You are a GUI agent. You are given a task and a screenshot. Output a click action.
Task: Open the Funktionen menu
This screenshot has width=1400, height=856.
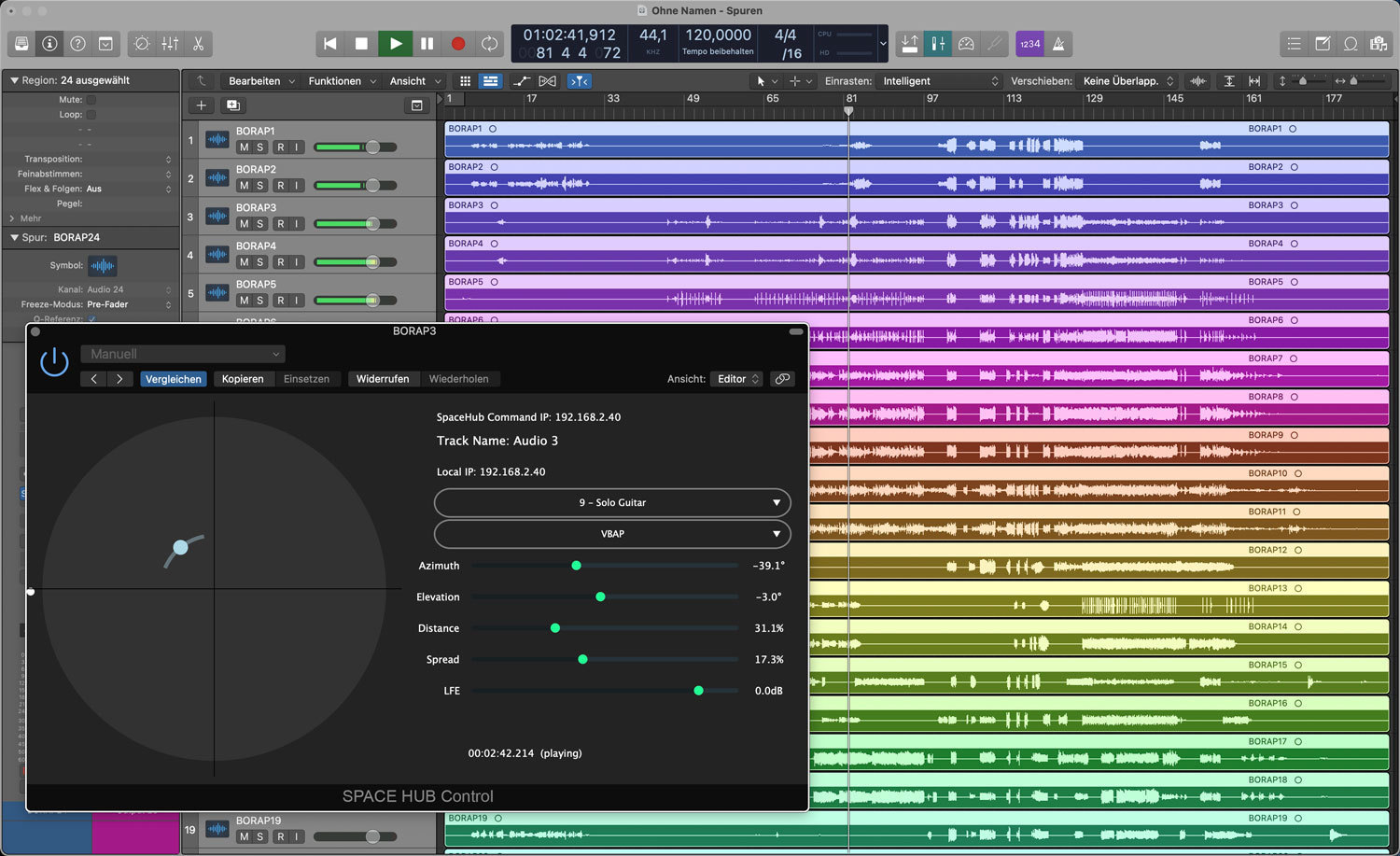[342, 81]
